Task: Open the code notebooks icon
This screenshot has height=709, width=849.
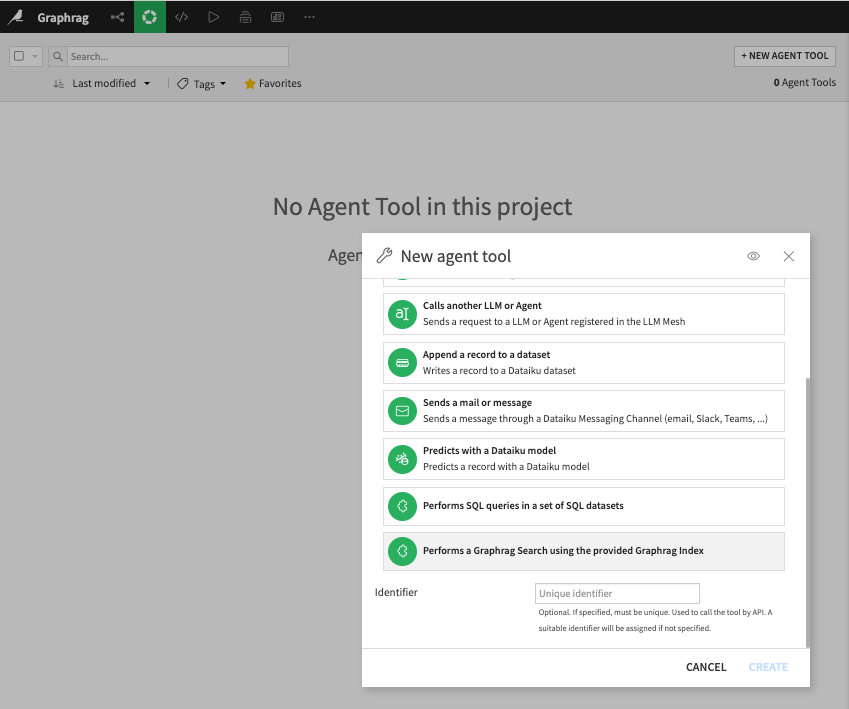Action: coord(181,17)
